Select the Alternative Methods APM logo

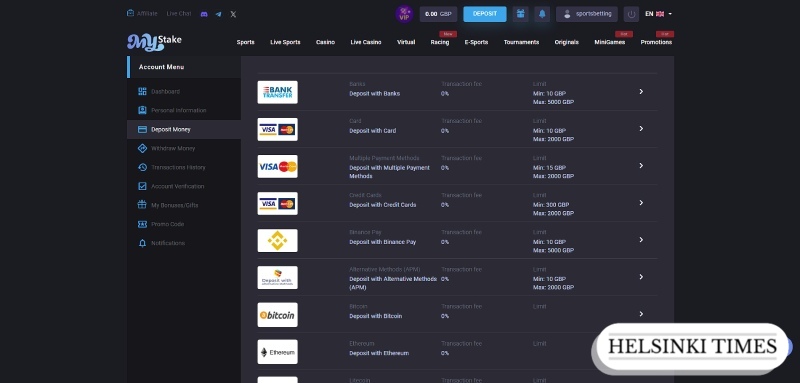pyautogui.click(x=278, y=277)
